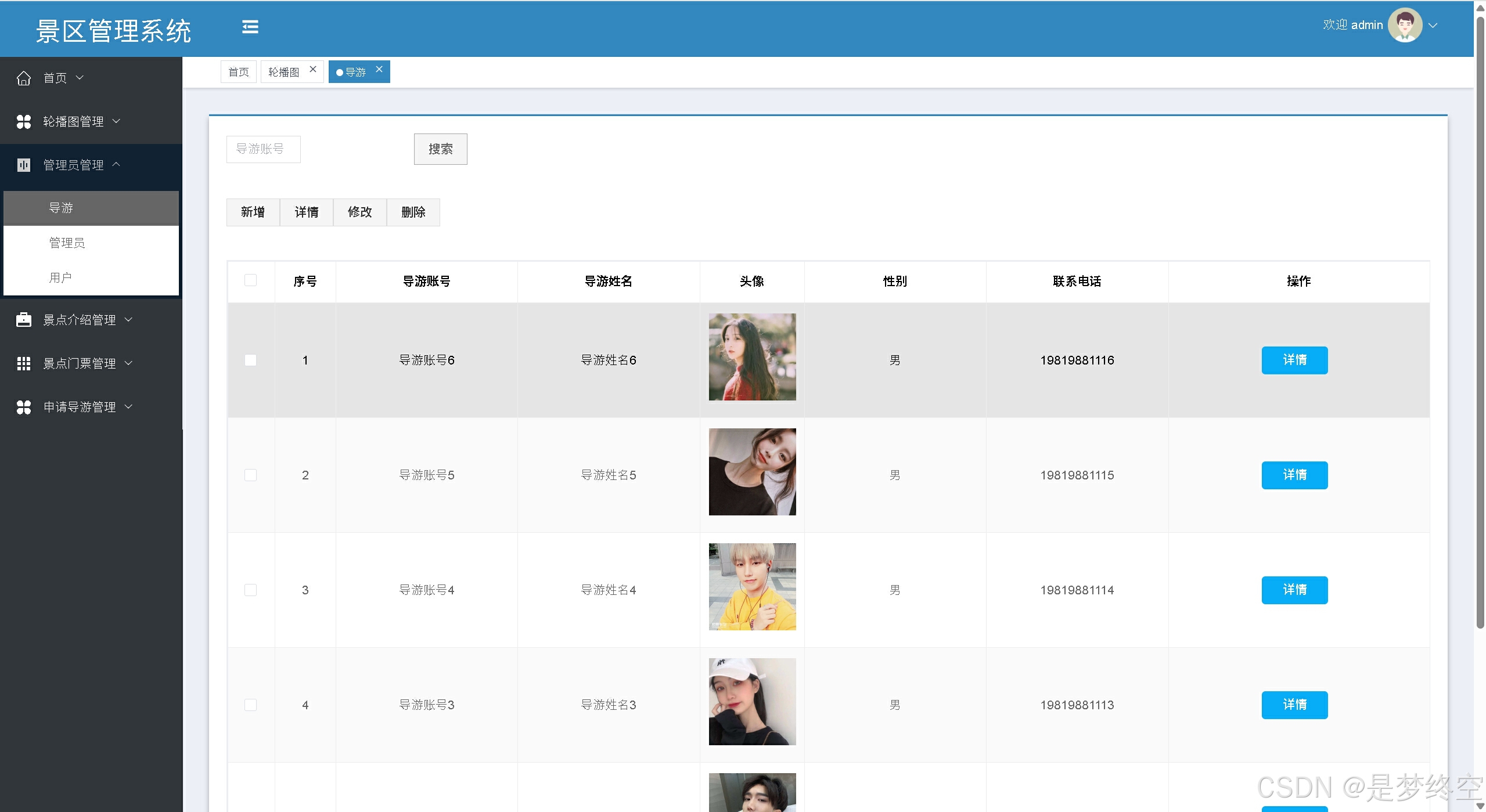
Task: Open the dropdown arrow next to admin avatar
Action: coord(1433,26)
